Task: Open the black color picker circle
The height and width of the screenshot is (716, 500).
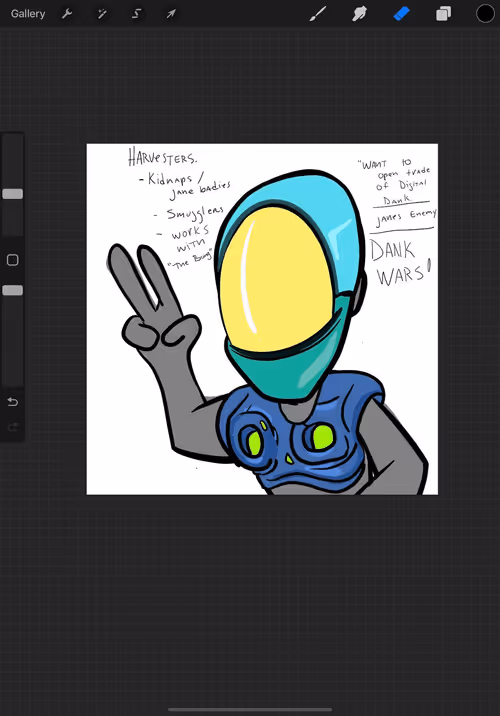Action: [485, 14]
